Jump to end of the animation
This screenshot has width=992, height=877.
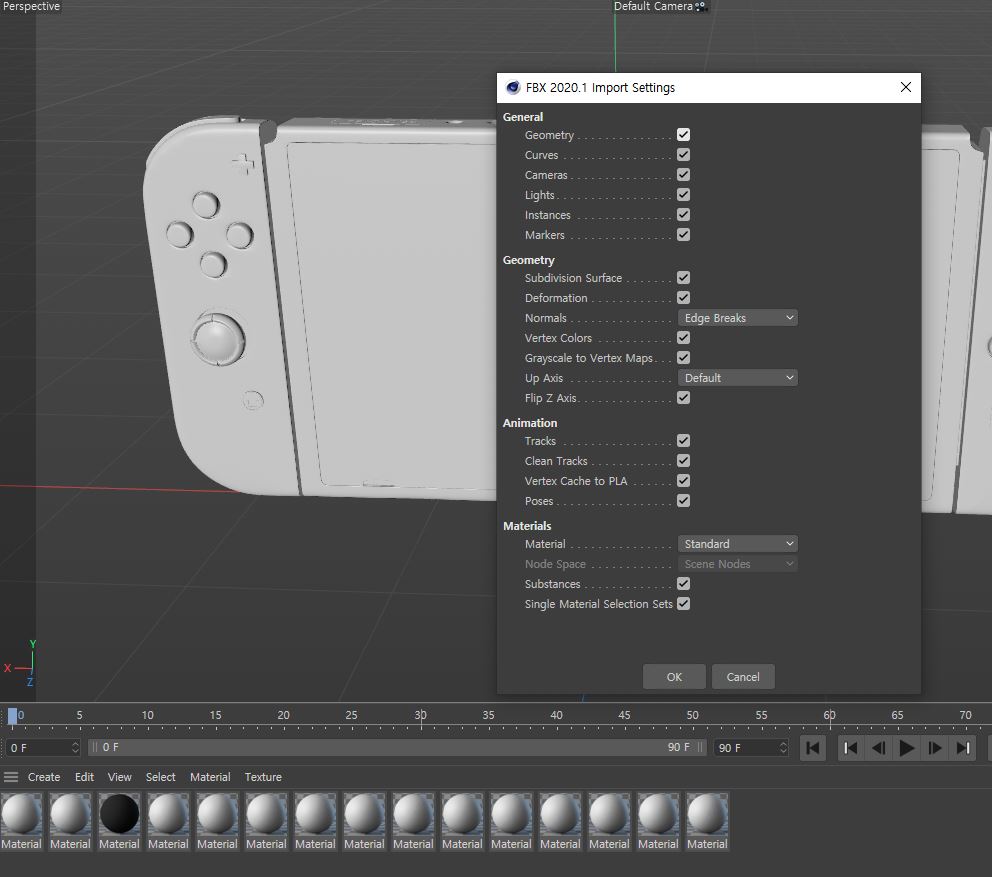tap(963, 748)
